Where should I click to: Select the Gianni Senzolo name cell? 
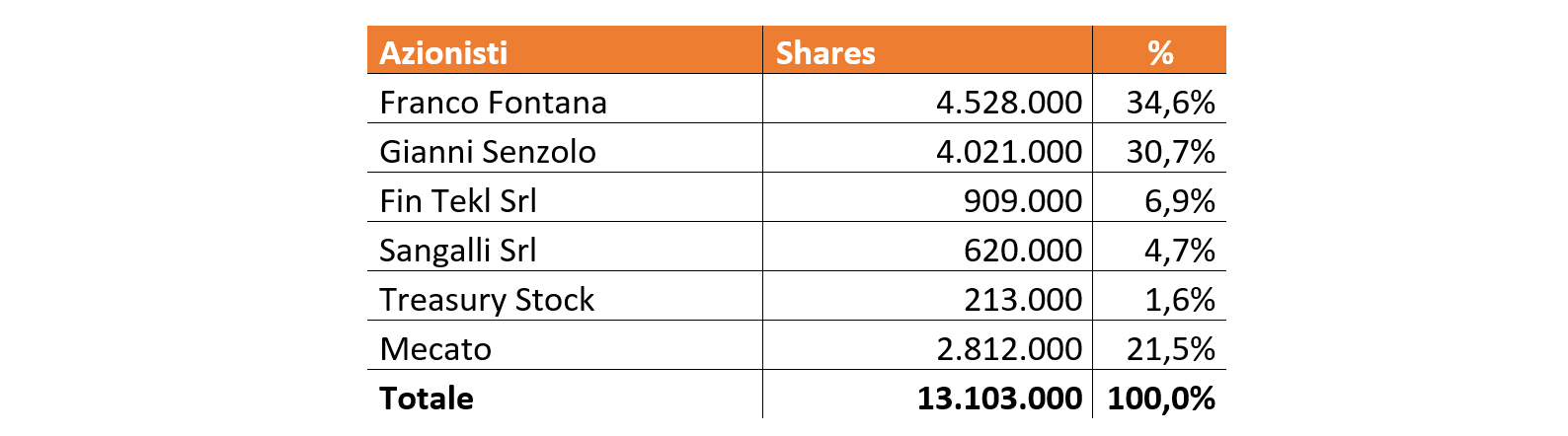tap(565, 148)
